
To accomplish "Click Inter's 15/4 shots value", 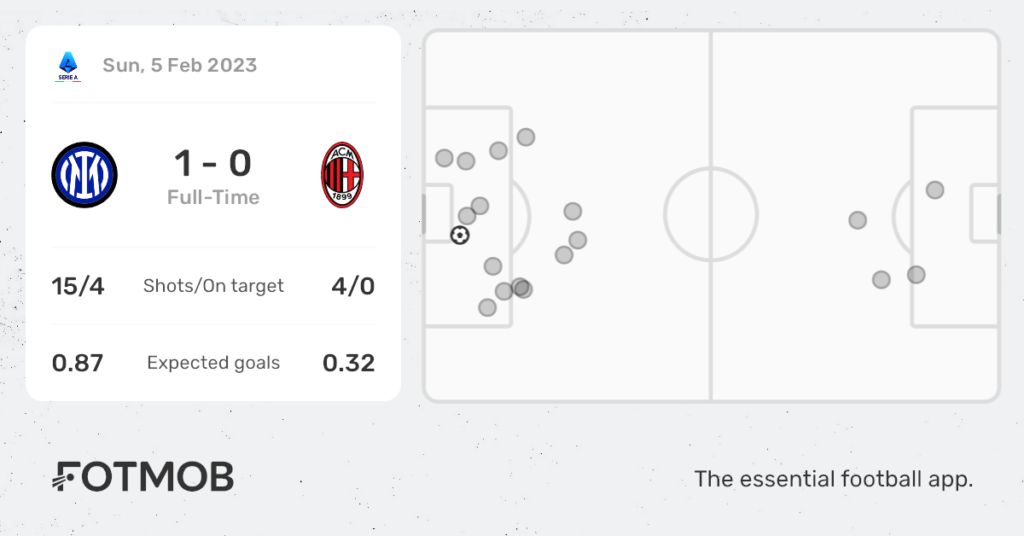I will (x=78, y=286).
